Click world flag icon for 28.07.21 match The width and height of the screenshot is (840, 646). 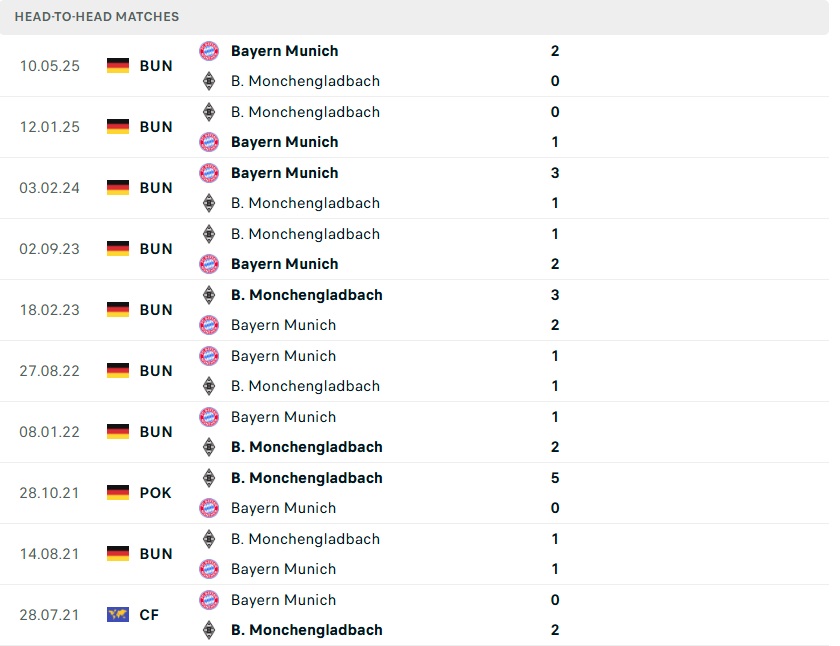pyautogui.click(x=118, y=615)
